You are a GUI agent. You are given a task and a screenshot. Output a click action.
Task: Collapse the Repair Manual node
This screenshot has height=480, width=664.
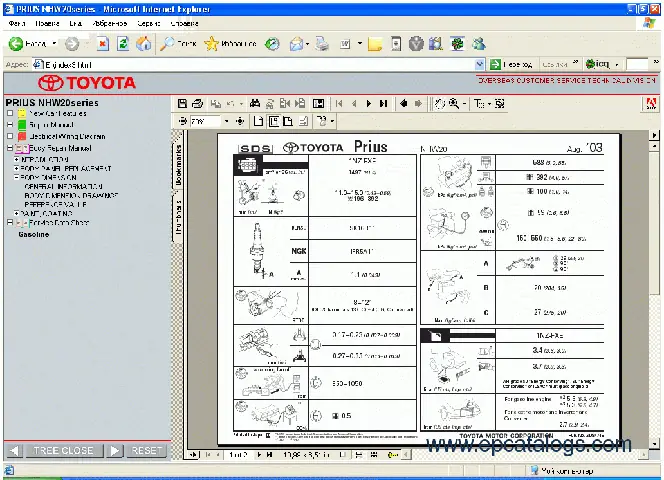(x=10, y=125)
